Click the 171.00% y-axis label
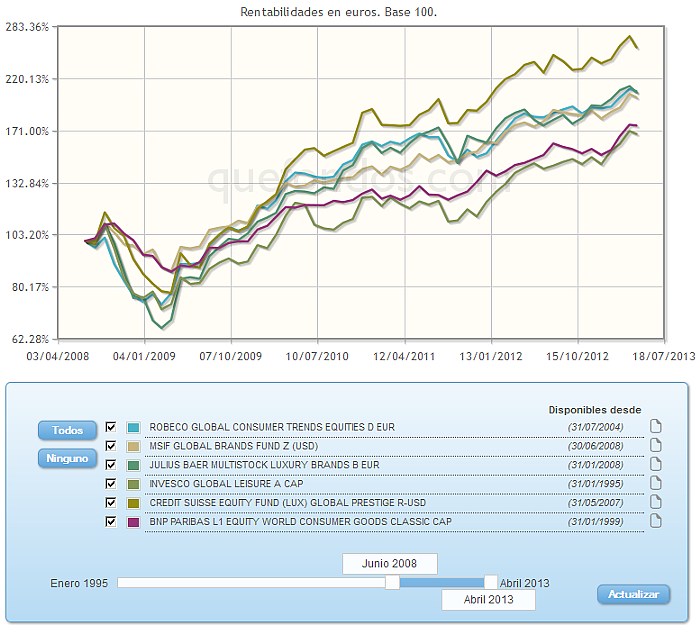This screenshot has width=700, height=625. pyautogui.click(x=27, y=131)
